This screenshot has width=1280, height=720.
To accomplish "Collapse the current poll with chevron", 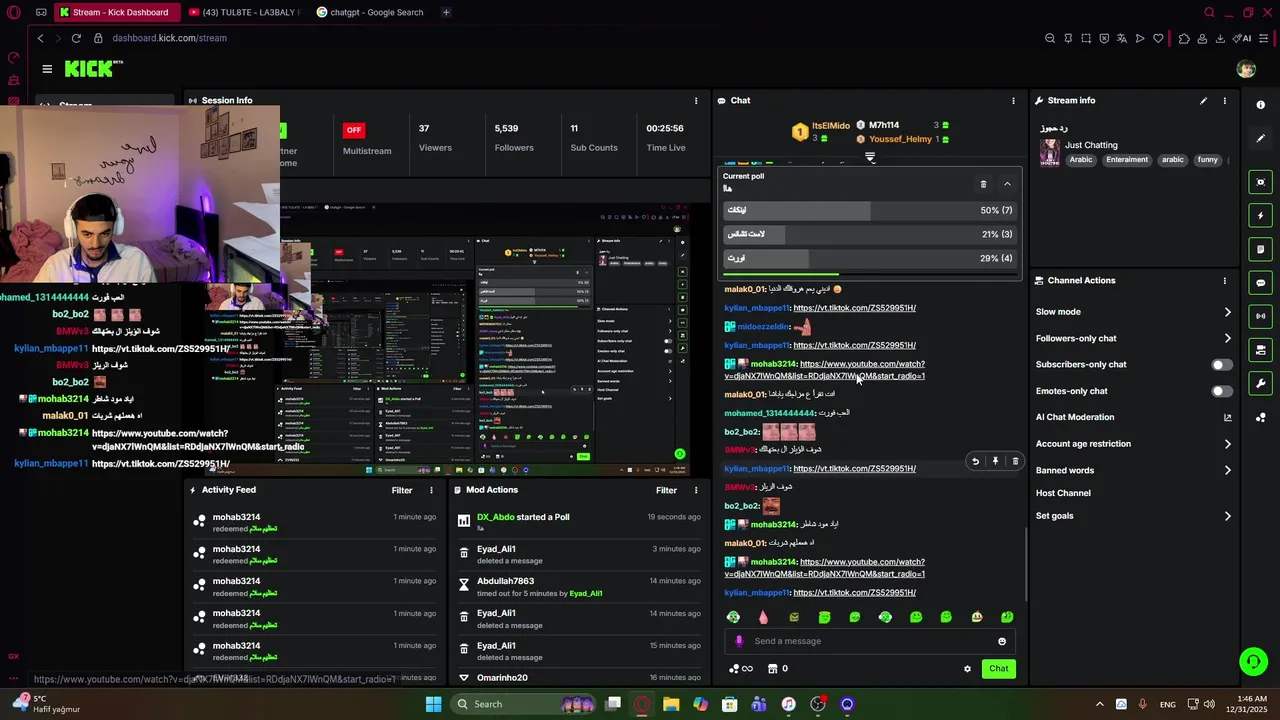I will tap(1007, 184).
